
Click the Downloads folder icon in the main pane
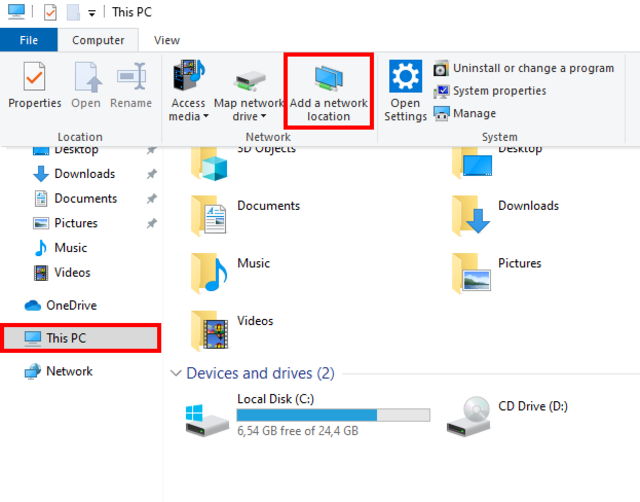point(471,215)
